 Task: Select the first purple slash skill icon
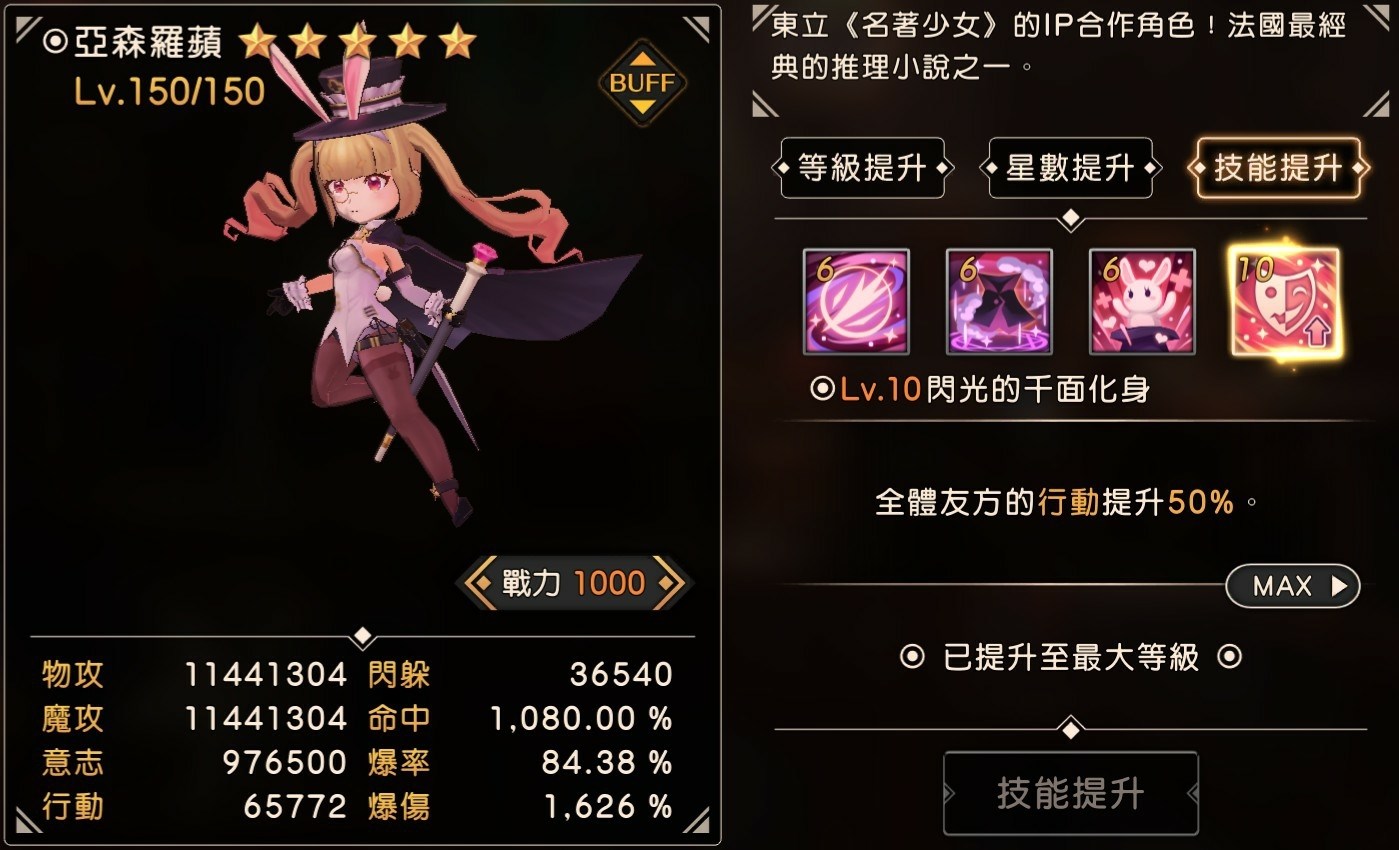(856, 303)
